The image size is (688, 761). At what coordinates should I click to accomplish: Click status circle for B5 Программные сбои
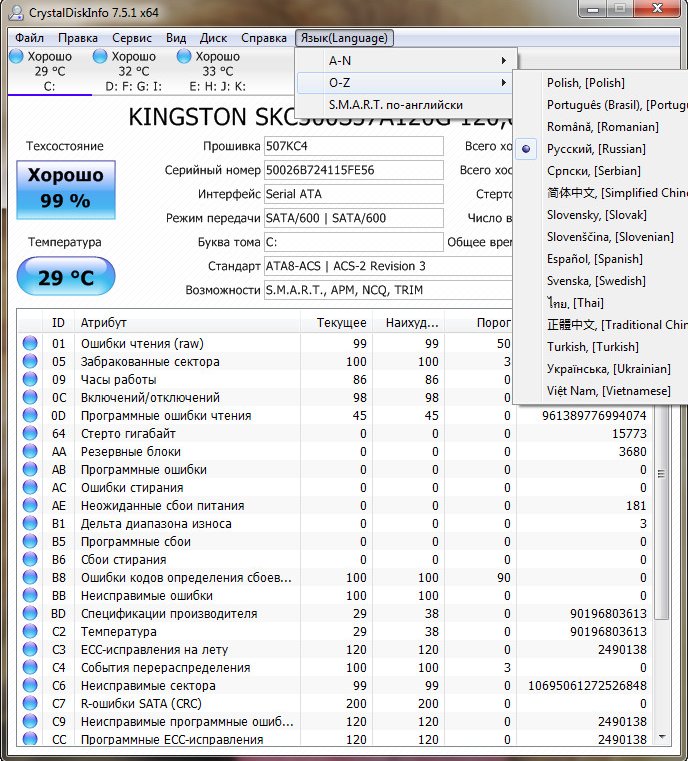click(30, 541)
